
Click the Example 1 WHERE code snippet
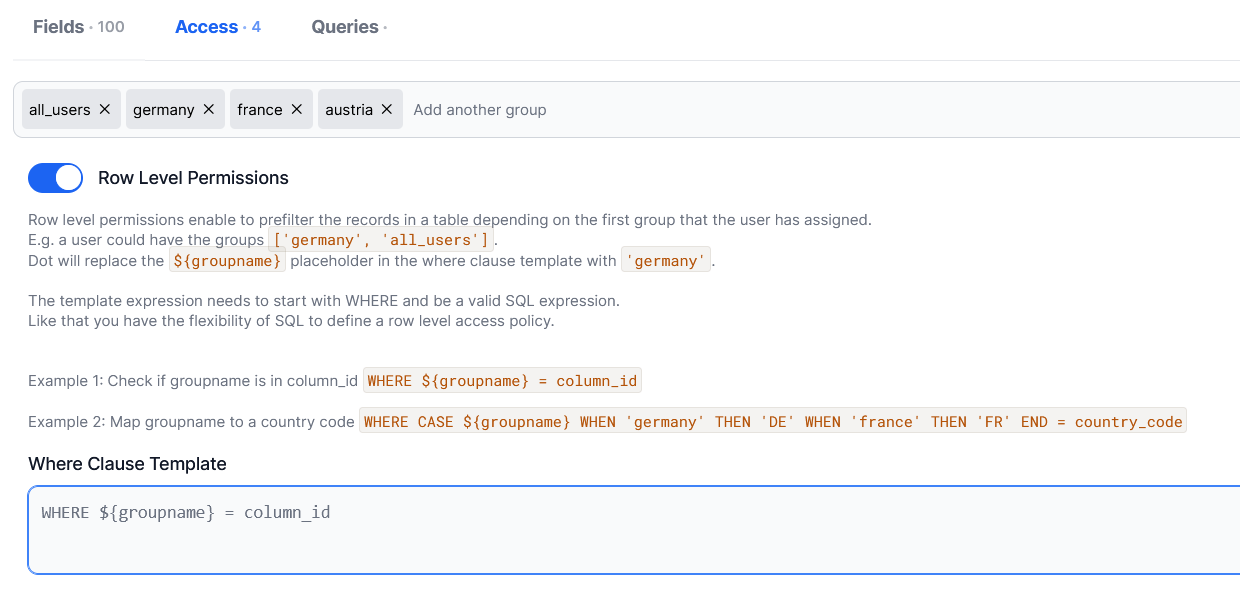click(501, 381)
